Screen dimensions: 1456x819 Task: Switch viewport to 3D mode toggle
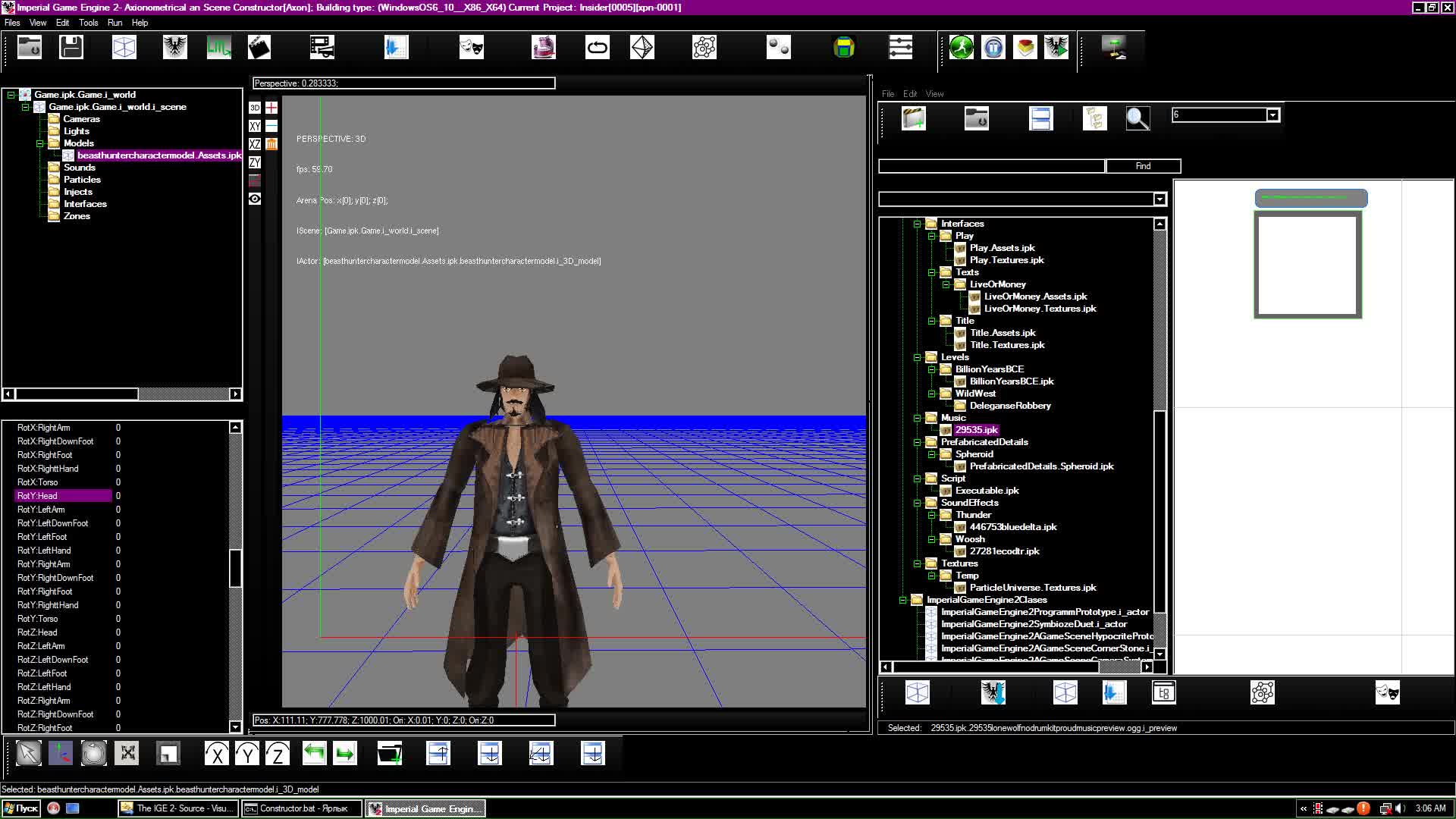pyautogui.click(x=253, y=108)
